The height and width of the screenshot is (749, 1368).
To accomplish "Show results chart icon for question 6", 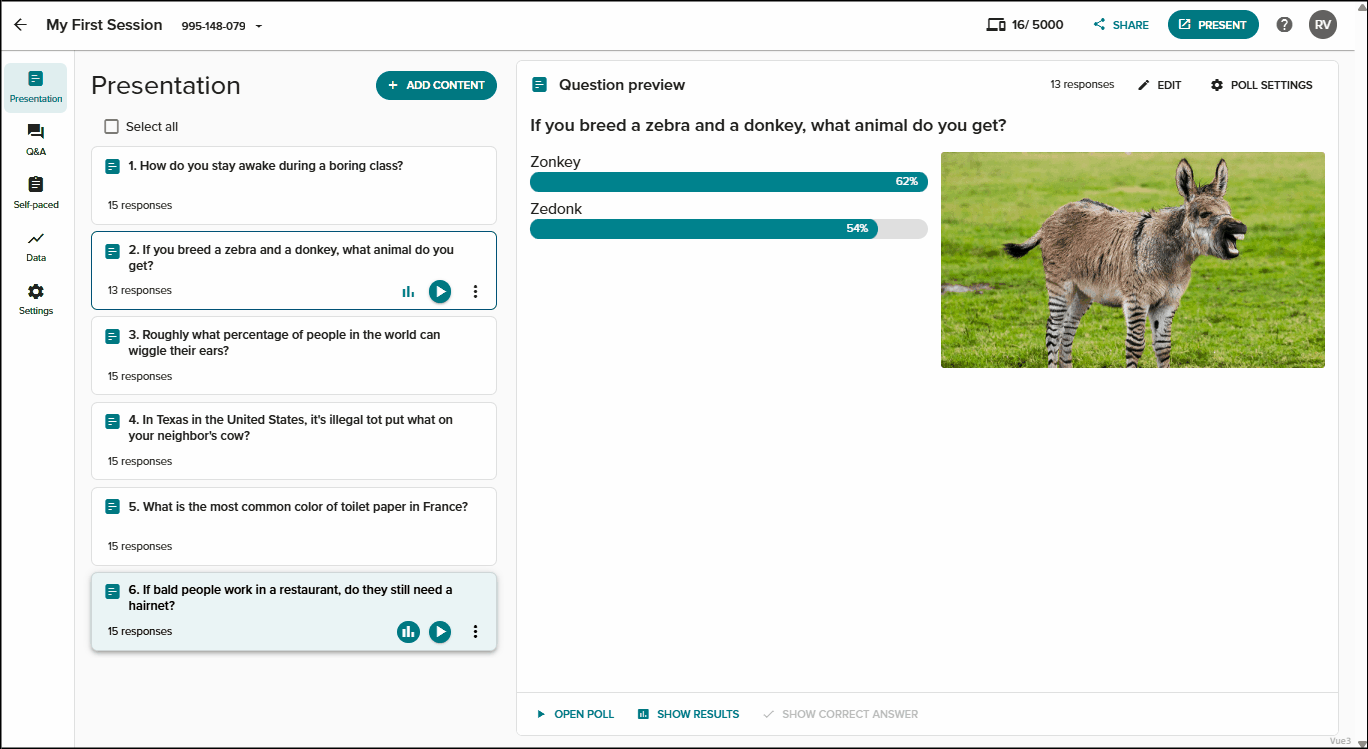I will (408, 632).
